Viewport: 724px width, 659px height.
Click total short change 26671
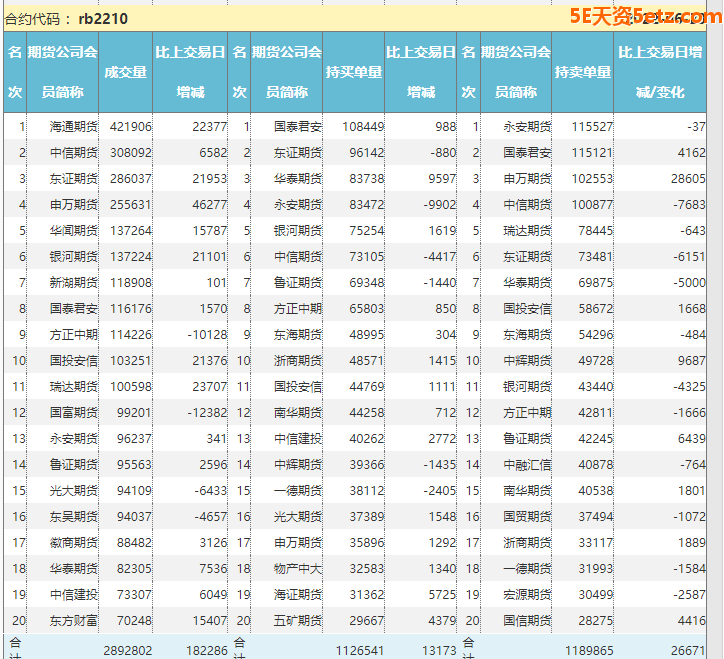click(x=688, y=651)
